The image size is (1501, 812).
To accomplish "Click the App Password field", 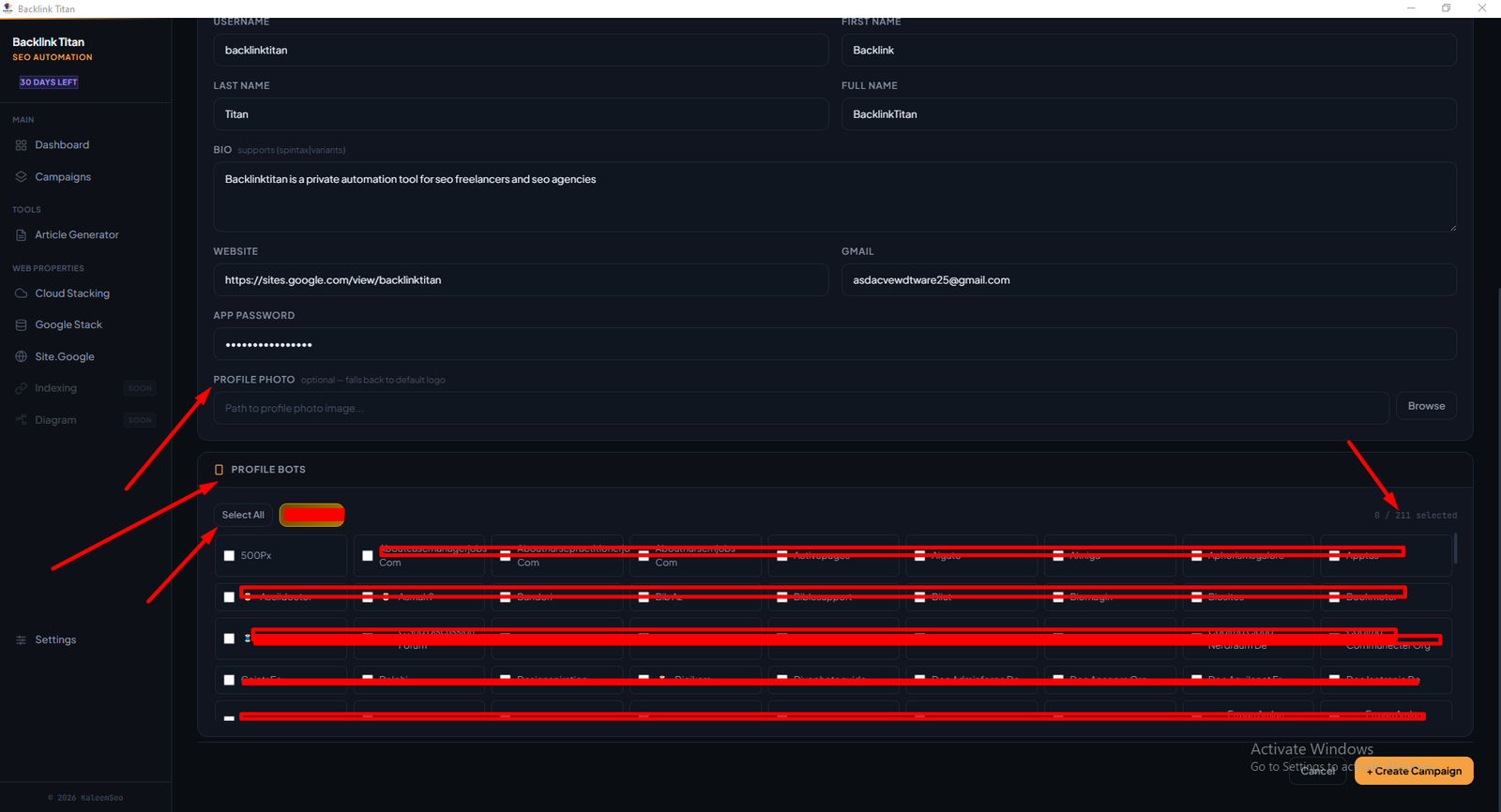I will click(835, 344).
